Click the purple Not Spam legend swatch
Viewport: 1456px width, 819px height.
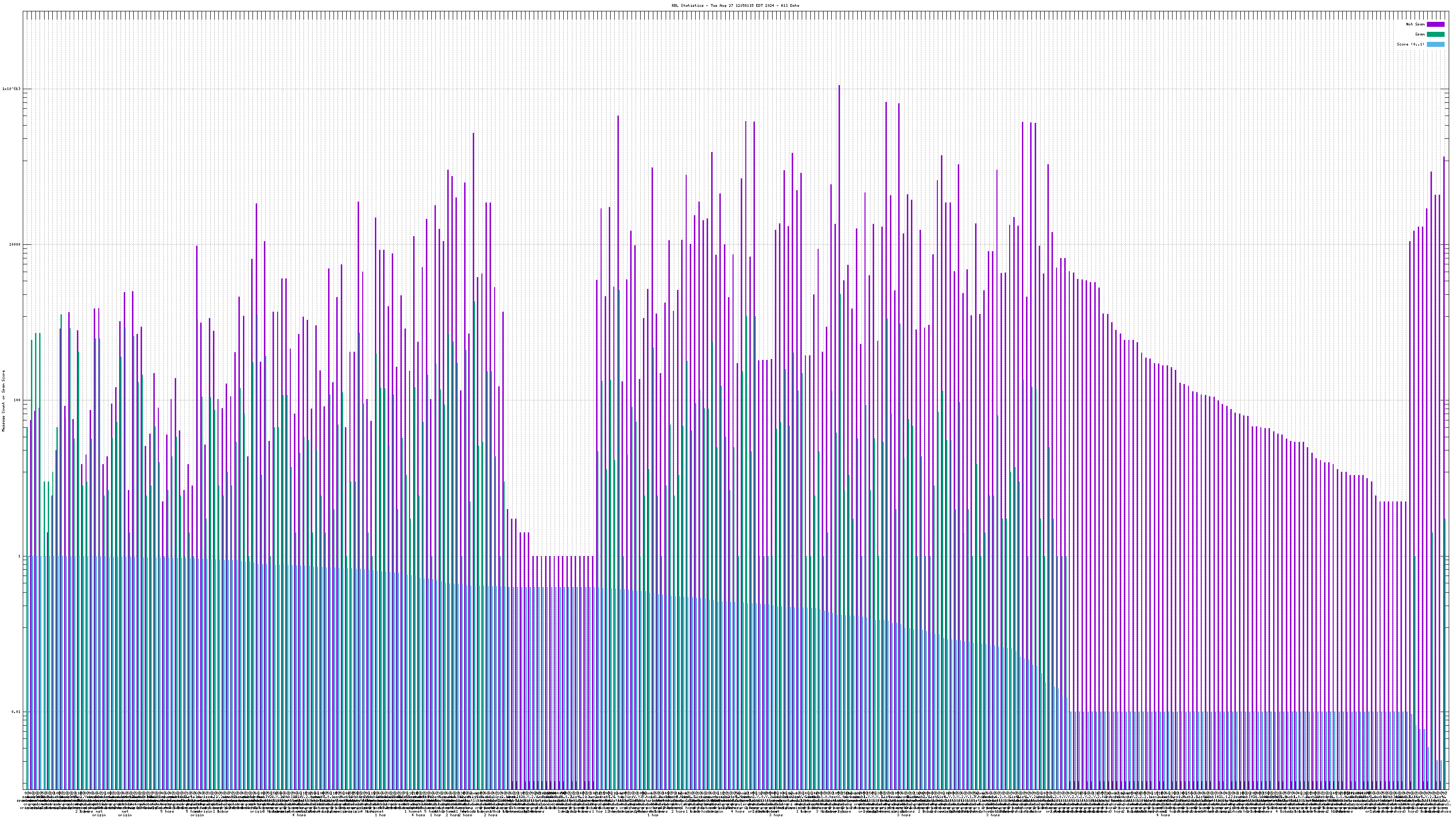click(x=1435, y=24)
